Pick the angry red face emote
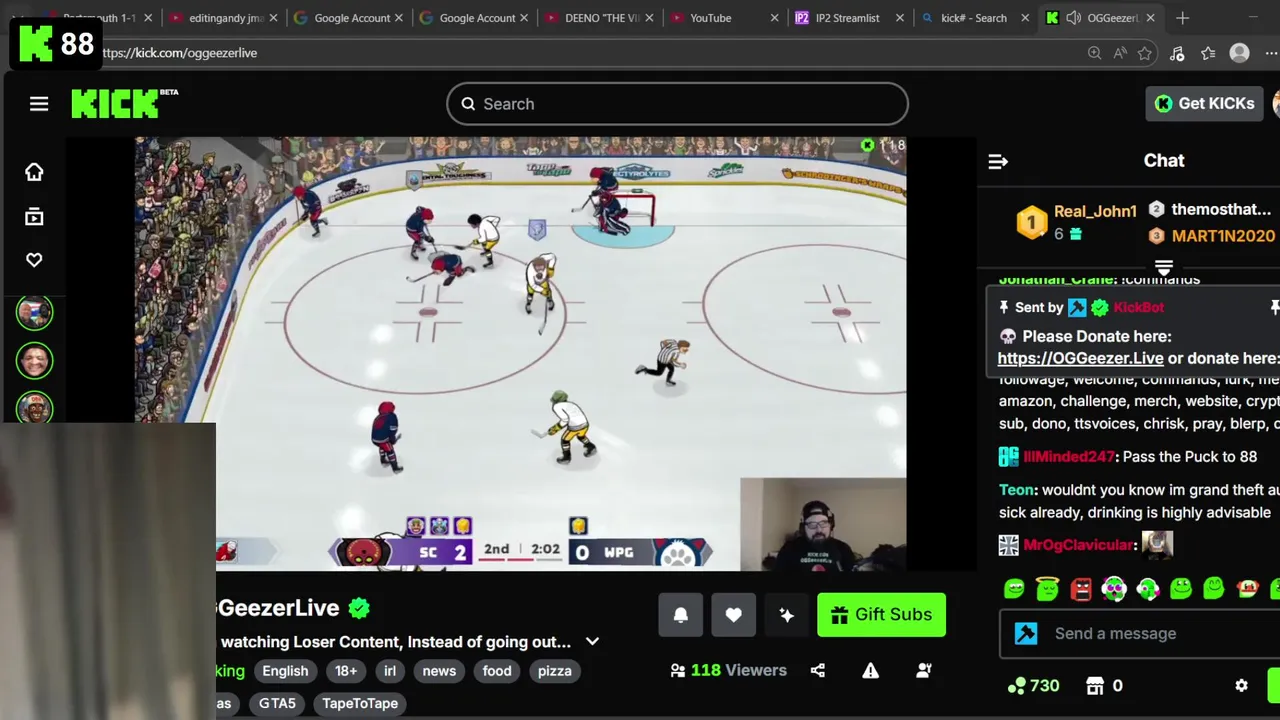Viewport: 1280px width, 720px height. coord(1081,589)
